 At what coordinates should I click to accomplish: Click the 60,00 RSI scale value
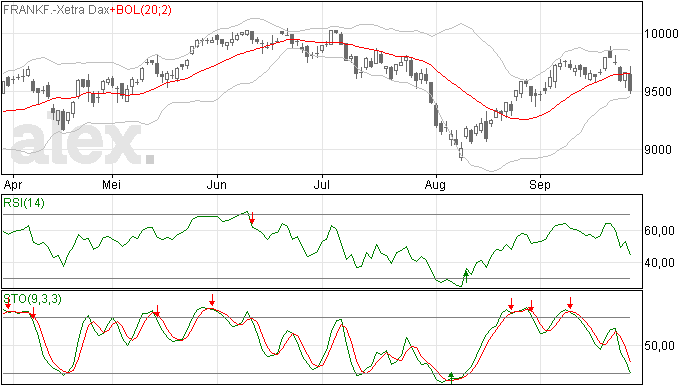659,231
